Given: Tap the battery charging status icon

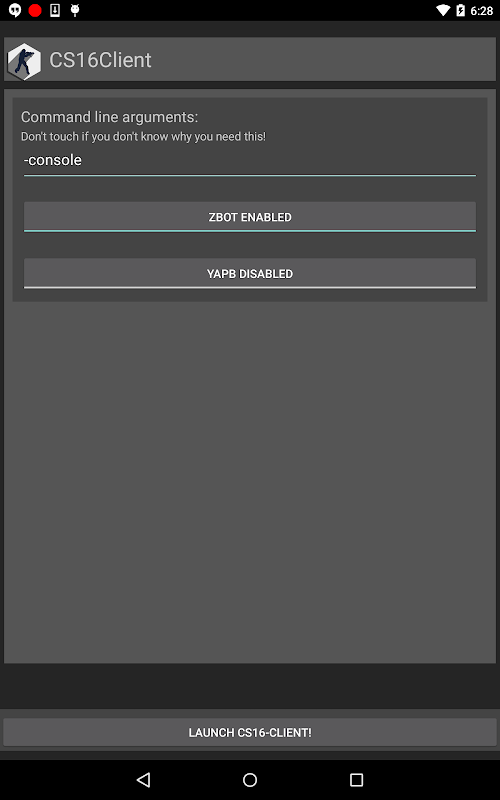Looking at the screenshot, I should click(460, 10).
